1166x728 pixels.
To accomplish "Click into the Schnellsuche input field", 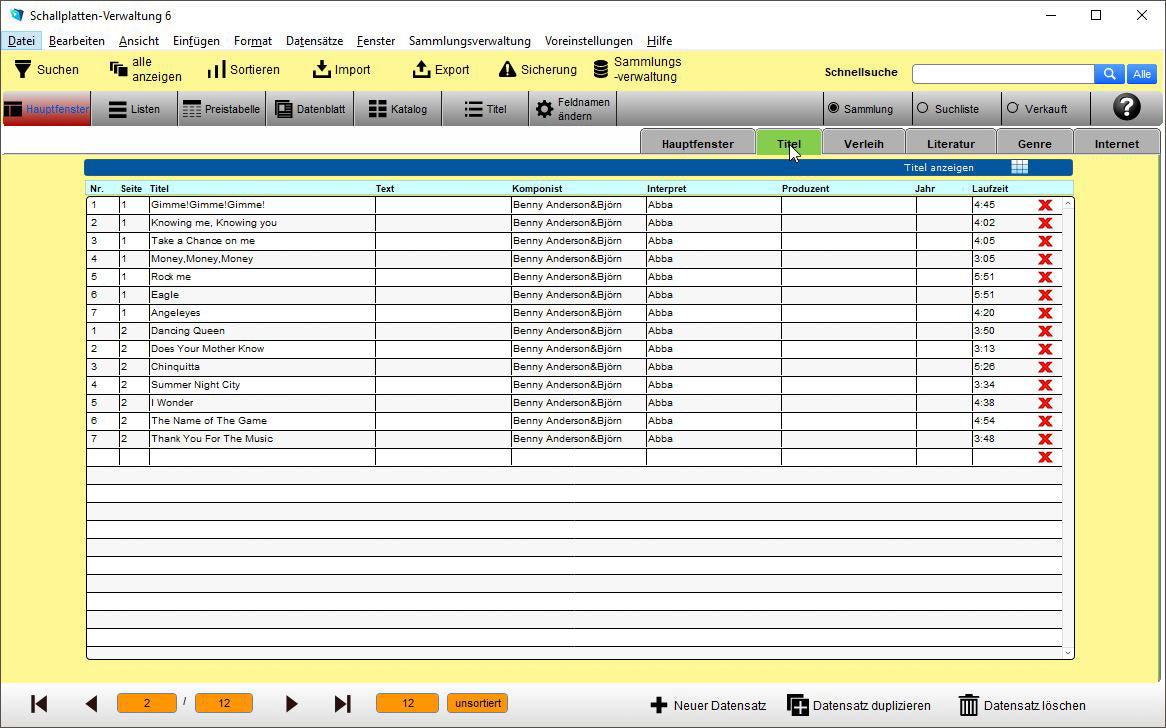I will [x=1002, y=74].
